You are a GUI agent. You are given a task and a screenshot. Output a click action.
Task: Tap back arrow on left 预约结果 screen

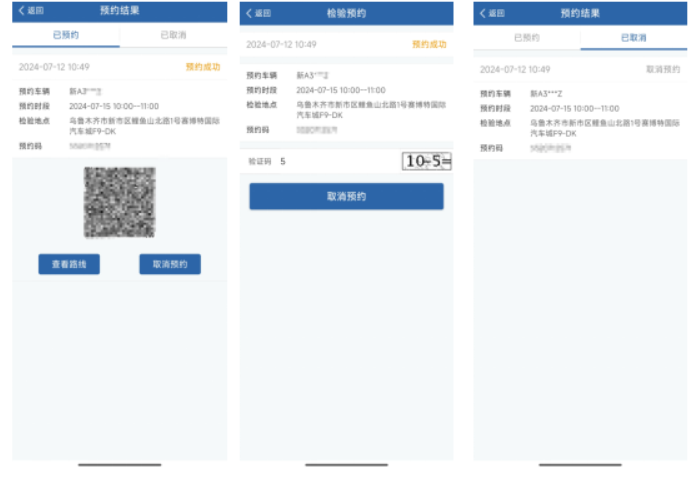click(x=21, y=11)
